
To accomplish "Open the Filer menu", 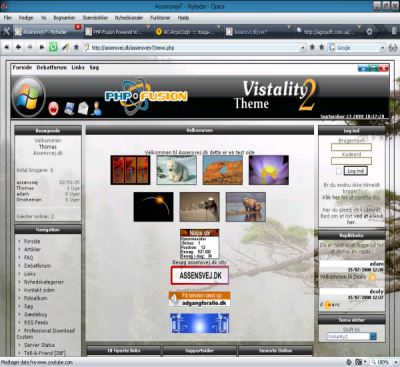I will [x=7, y=18].
